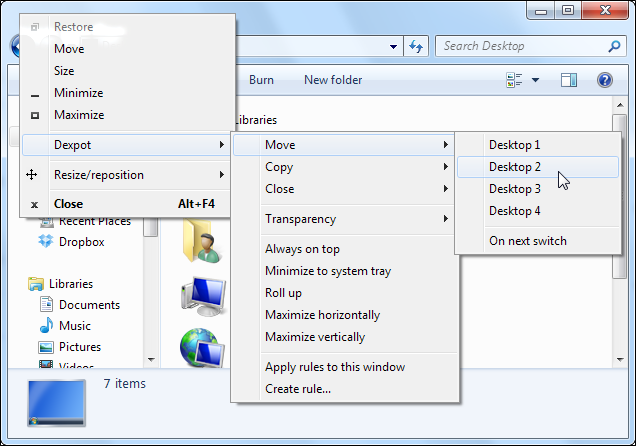
Task: Click the change view icon
Action: [514, 80]
